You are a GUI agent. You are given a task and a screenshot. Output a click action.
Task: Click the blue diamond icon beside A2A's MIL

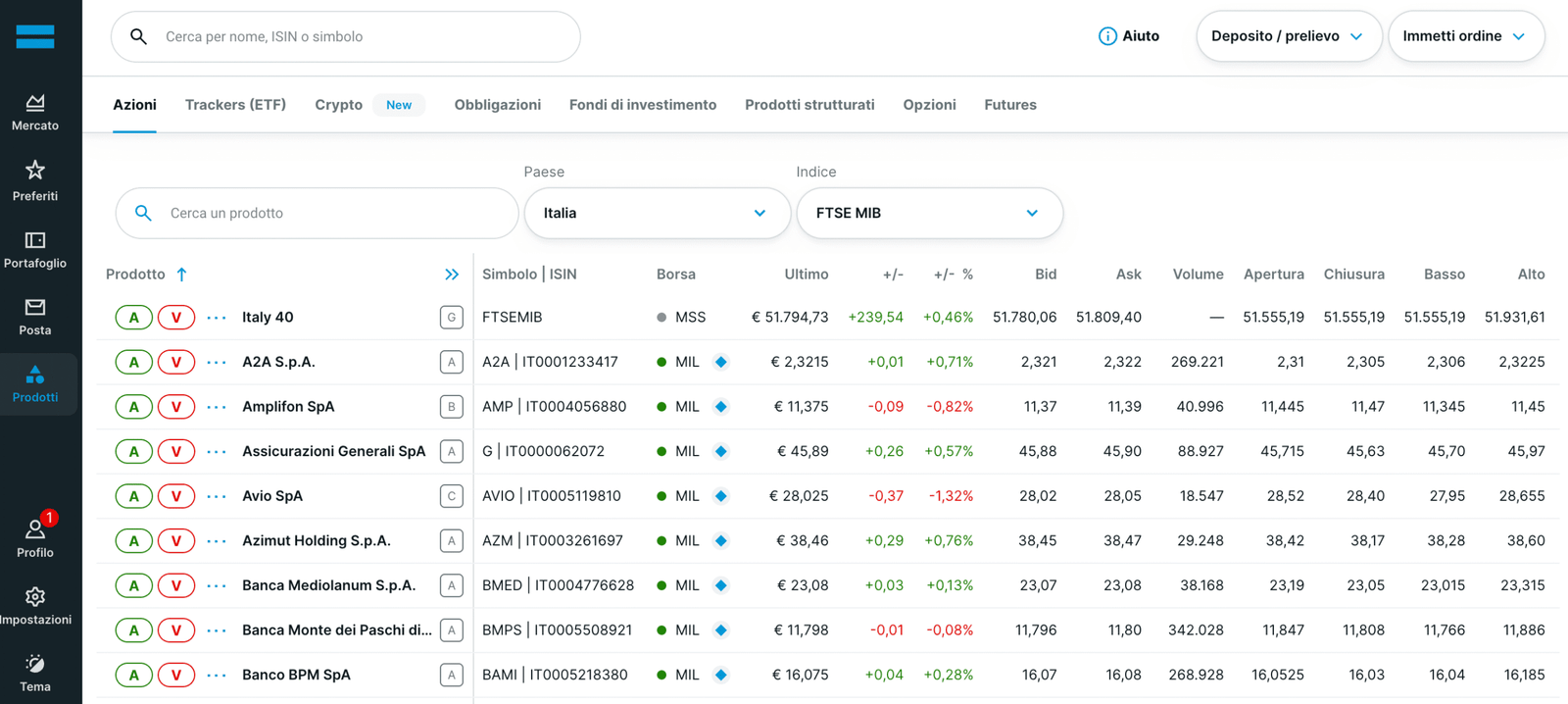pos(721,362)
